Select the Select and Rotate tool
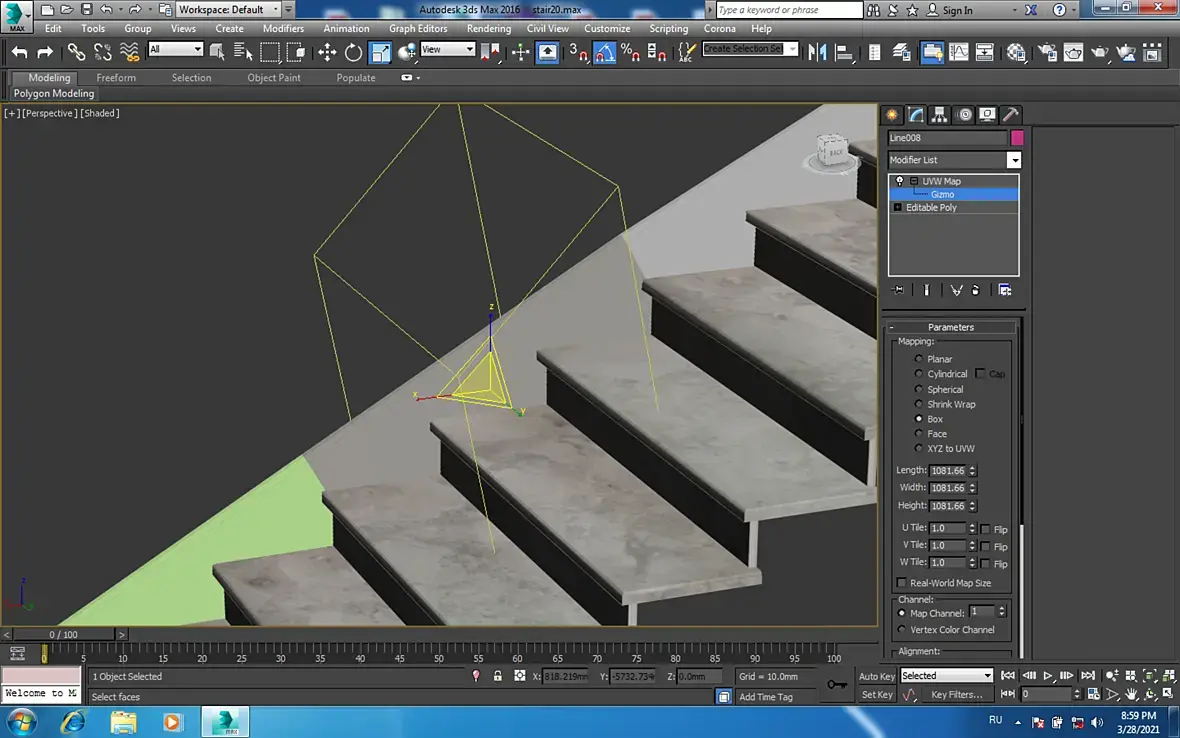The height and width of the screenshot is (738, 1180). pos(353,53)
